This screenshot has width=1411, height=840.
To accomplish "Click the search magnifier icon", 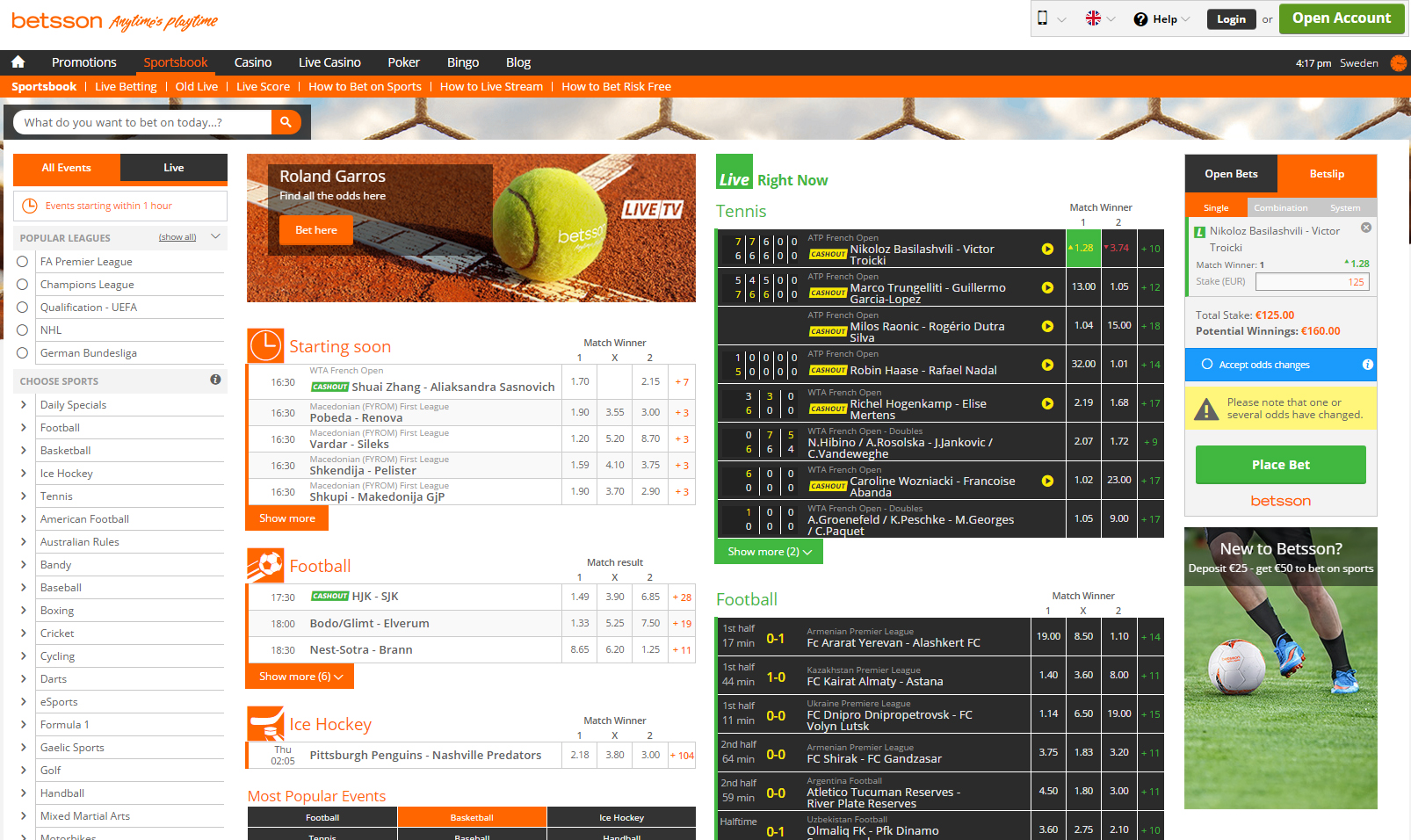I will click(286, 122).
